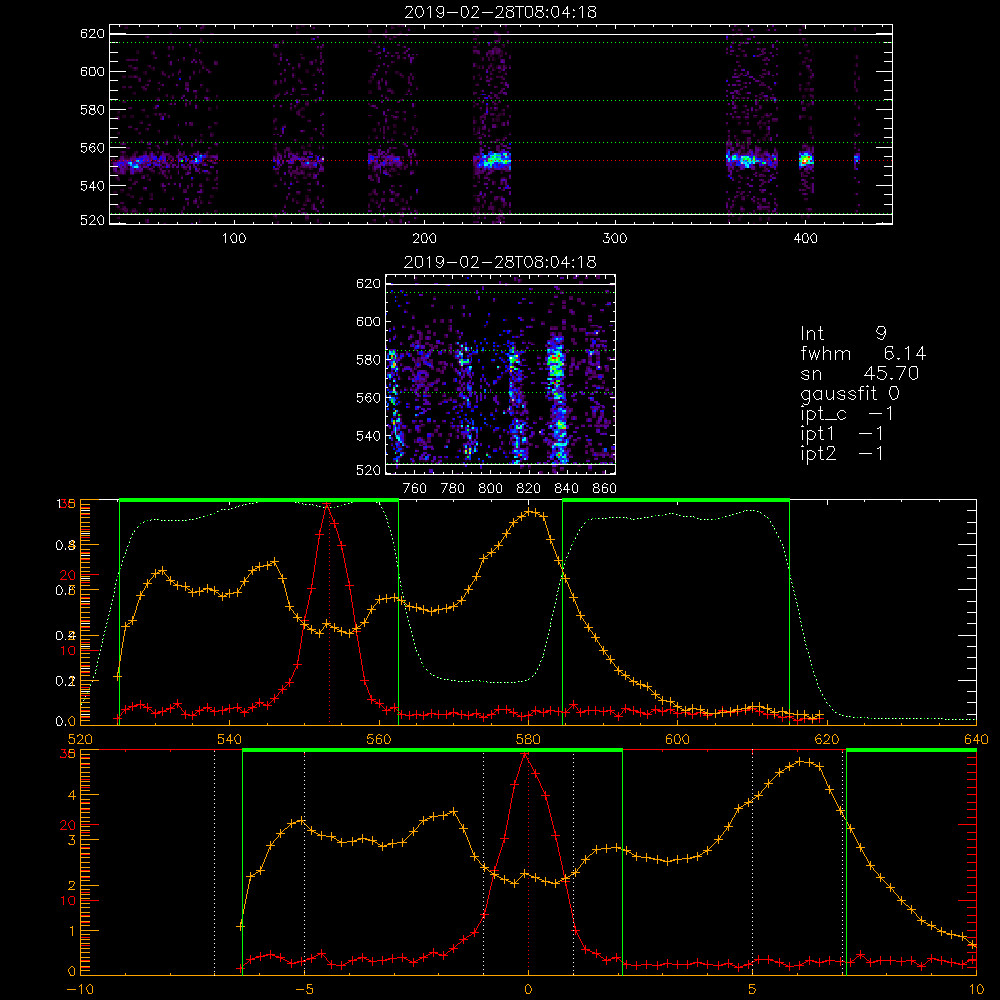Click the timestamp title above the small middle image
The height and width of the screenshot is (1000, 1000).
pos(500,261)
